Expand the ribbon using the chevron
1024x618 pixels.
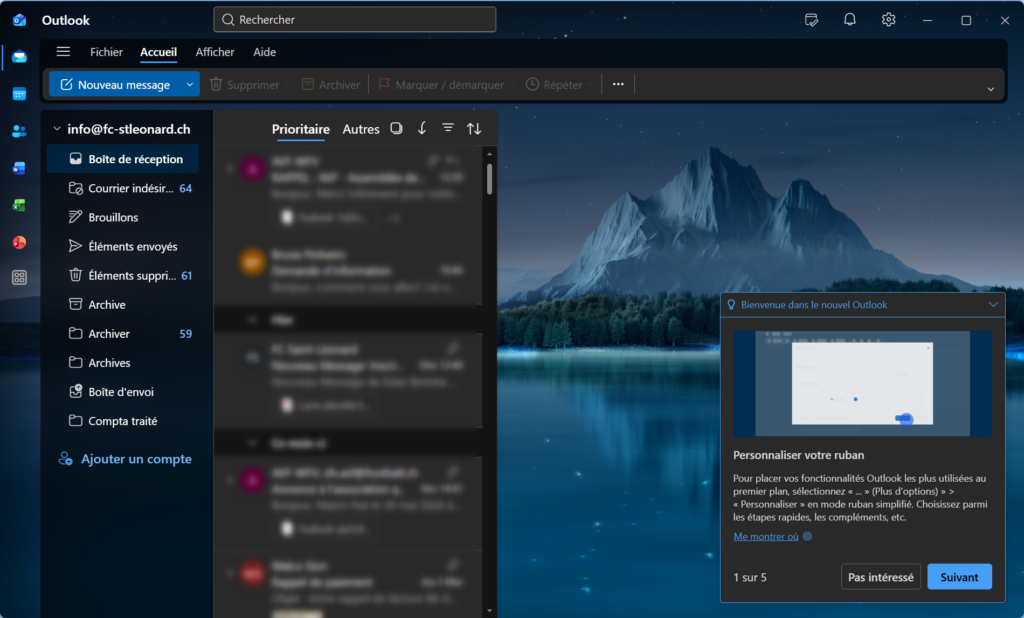990,89
